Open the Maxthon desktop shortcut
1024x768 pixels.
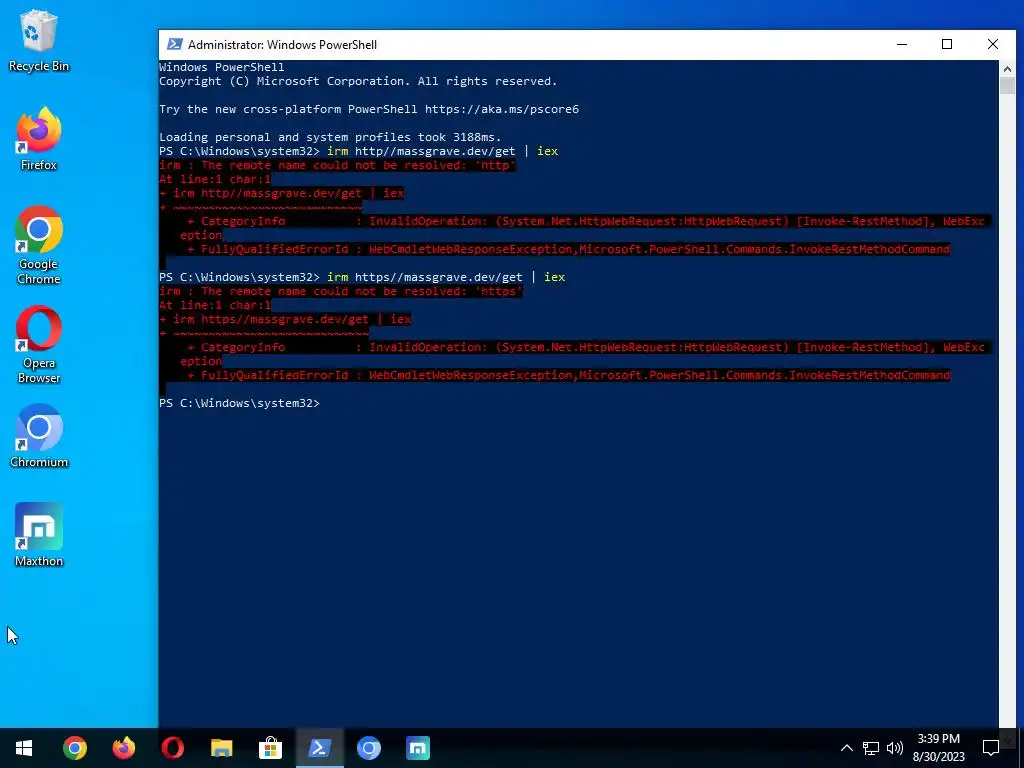click(x=39, y=535)
